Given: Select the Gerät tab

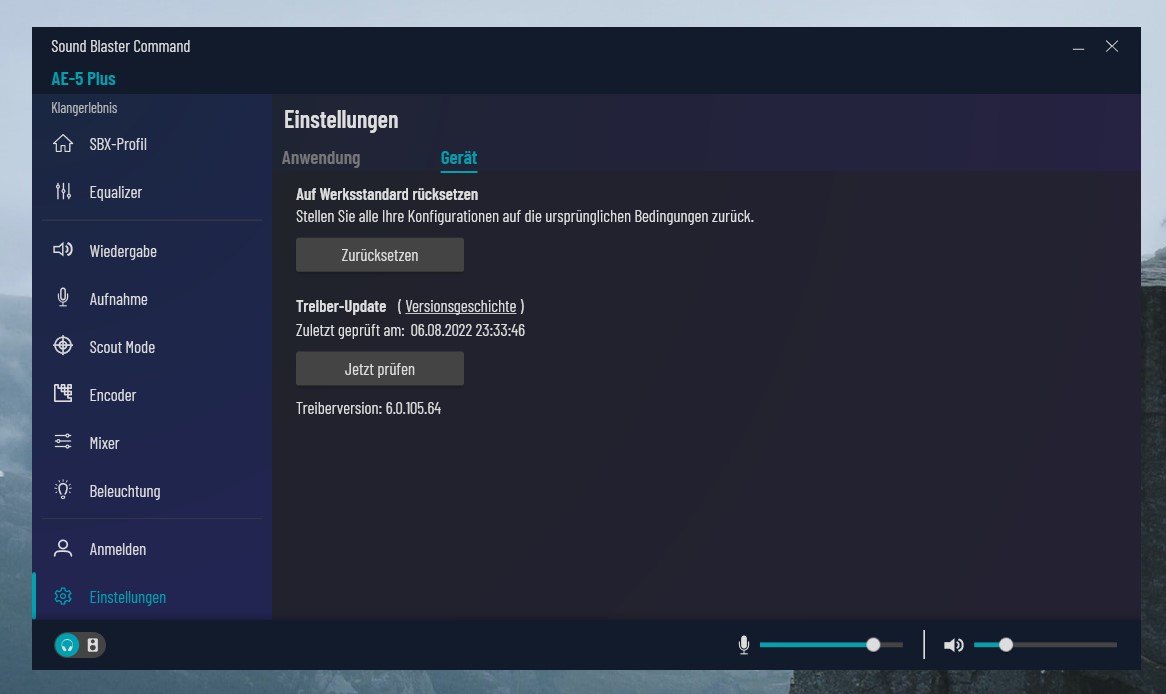Looking at the screenshot, I should tap(459, 158).
